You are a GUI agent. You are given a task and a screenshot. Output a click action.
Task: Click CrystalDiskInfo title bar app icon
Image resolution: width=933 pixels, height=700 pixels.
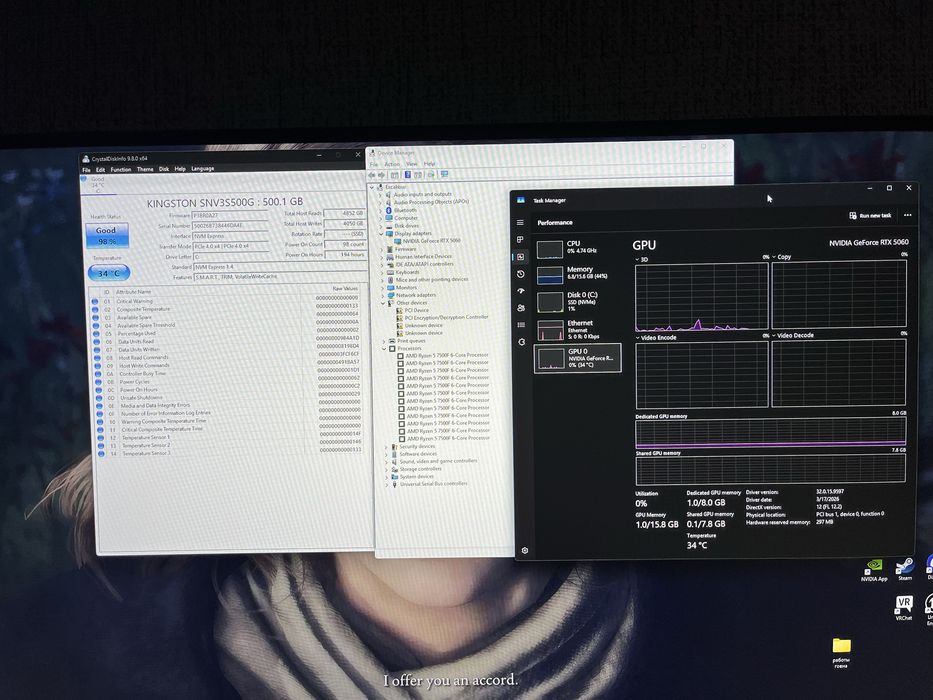coord(86,159)
